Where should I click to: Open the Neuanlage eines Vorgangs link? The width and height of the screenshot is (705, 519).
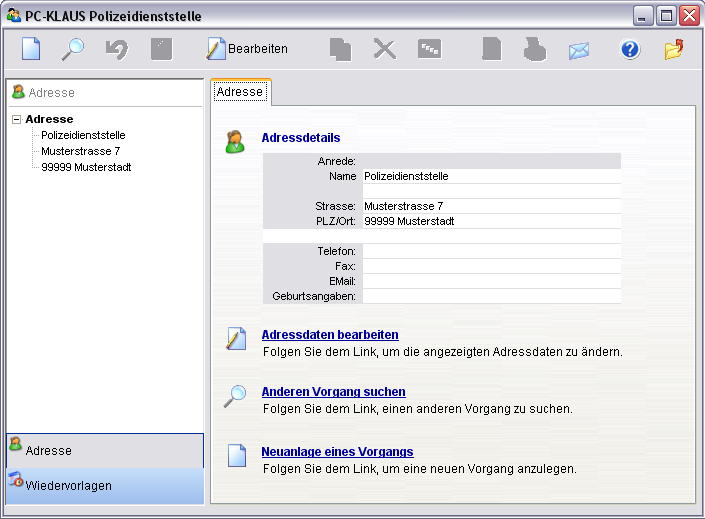[x=337, y=452]
